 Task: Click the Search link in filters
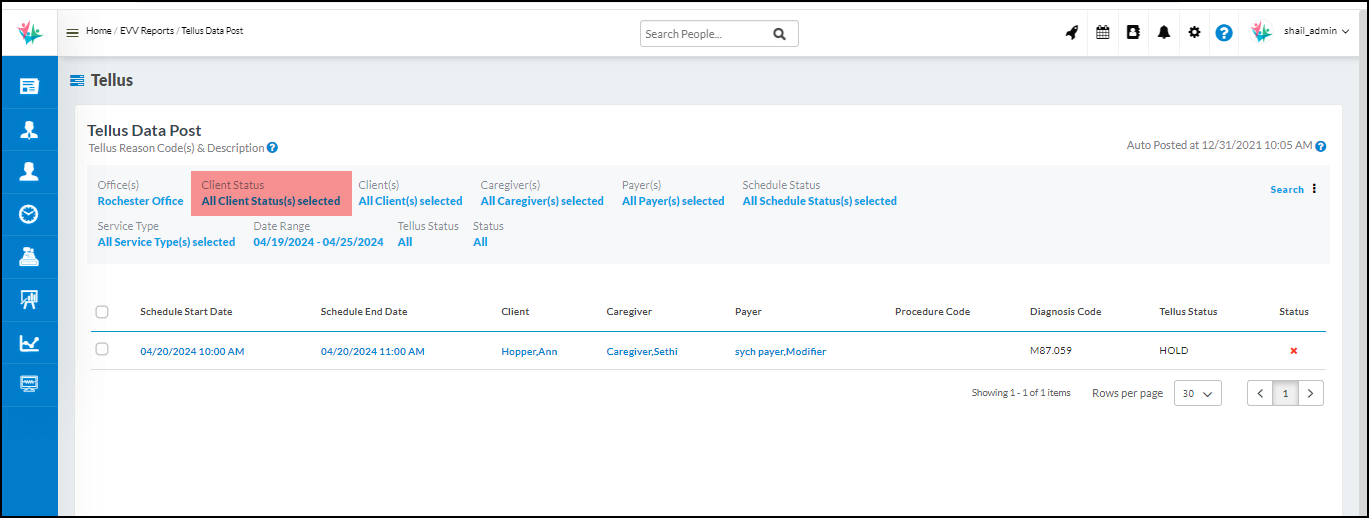tap(1286, 190)
